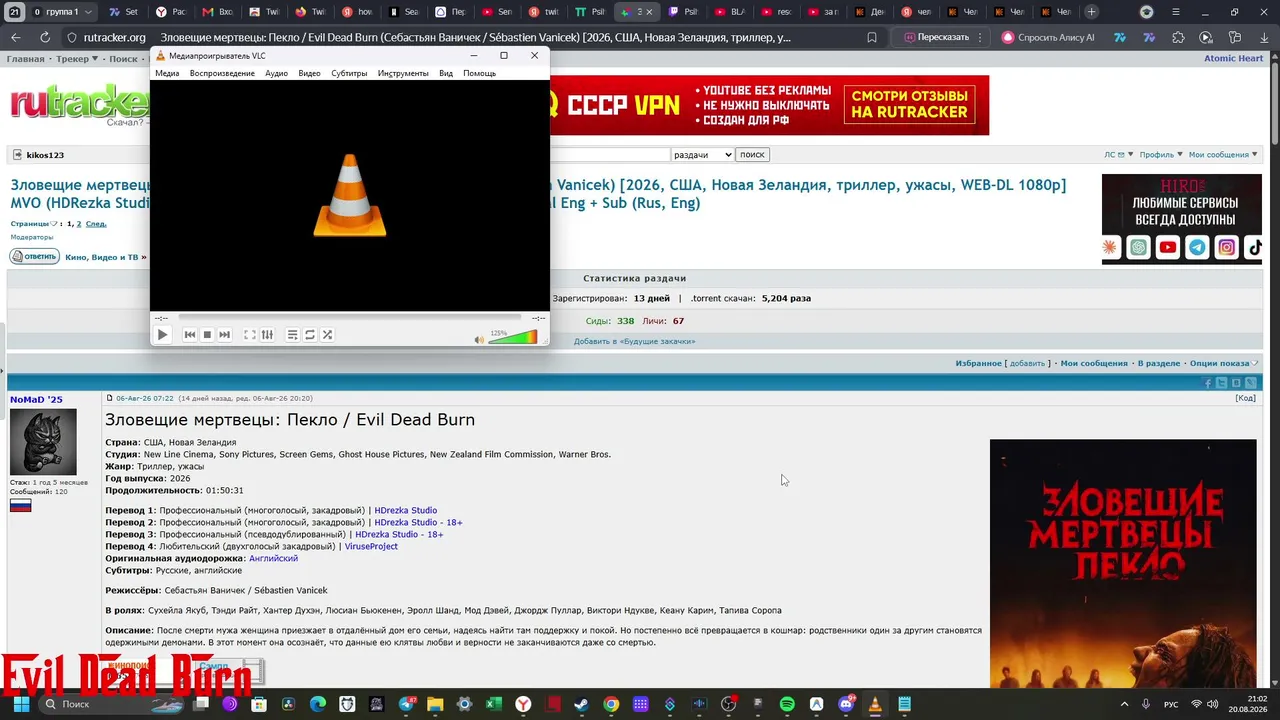
Task: Open the ViruseProject link
Action: point(371,546)
